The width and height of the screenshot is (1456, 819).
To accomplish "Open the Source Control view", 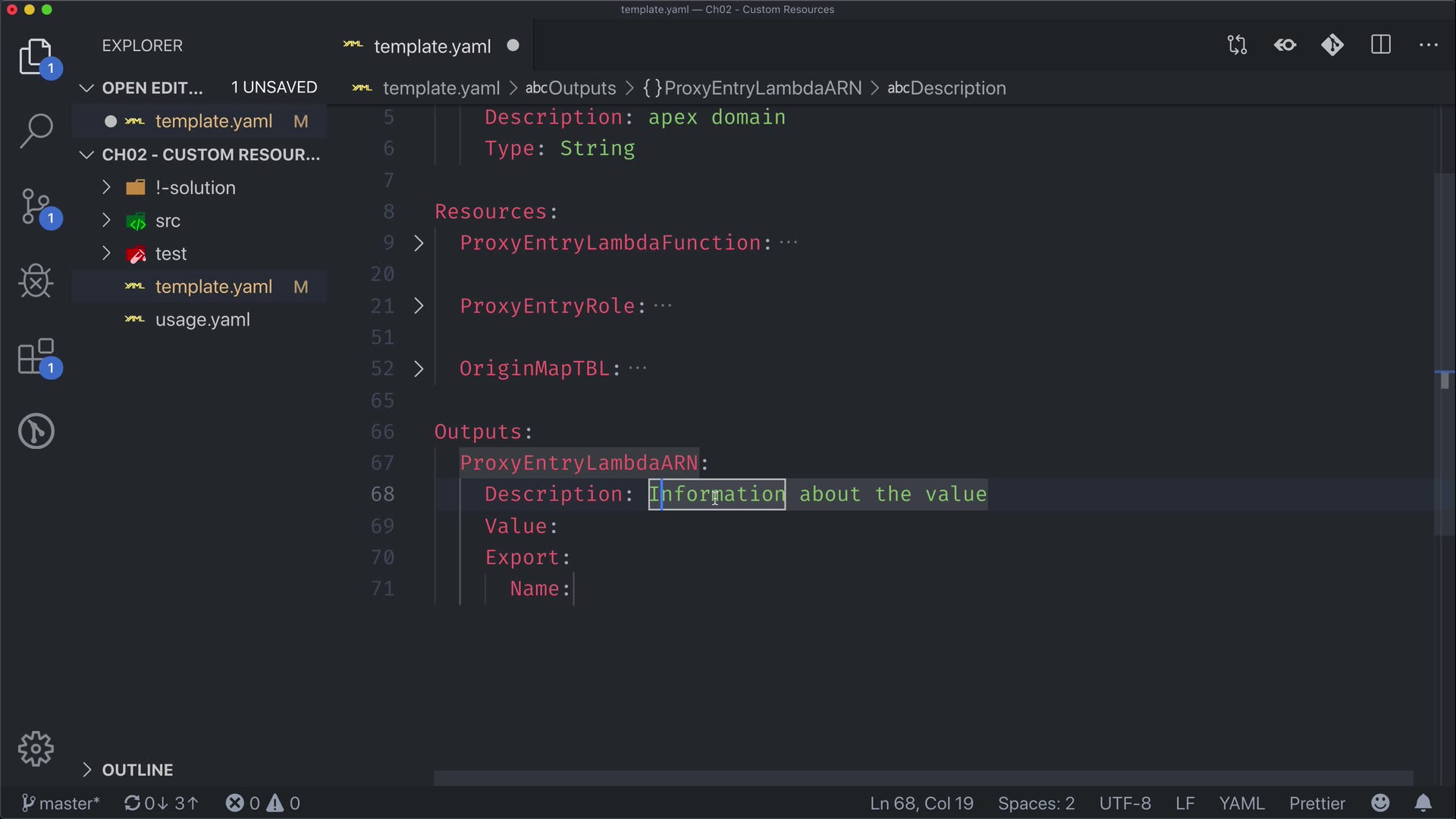I will tap(36, 206).
